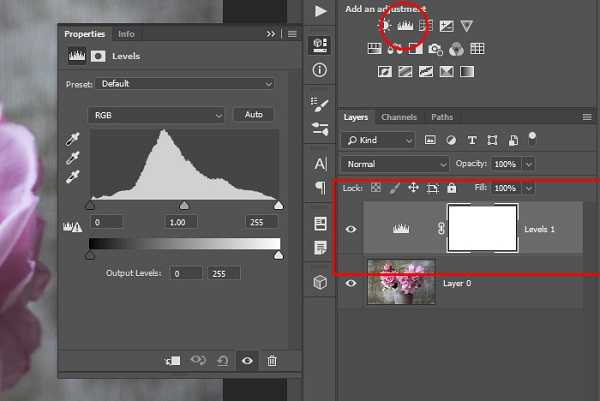The image size is (600, 401).
Task: Add a Black & White adjustment
Action: [x=415, y=49]
